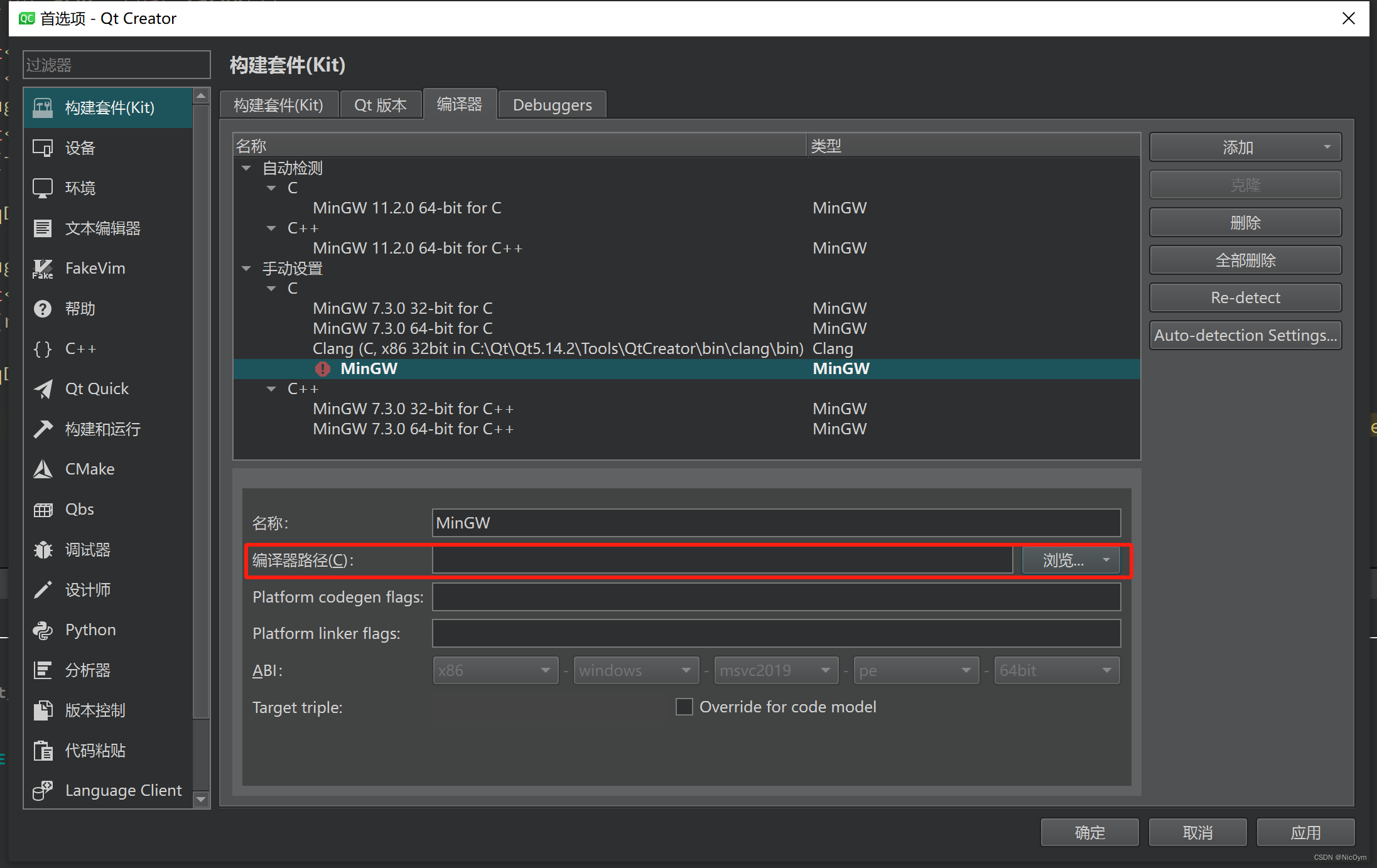The image size is (1377, 868).
Task: Open the Python settings icon
Action: tap(43, 630)
